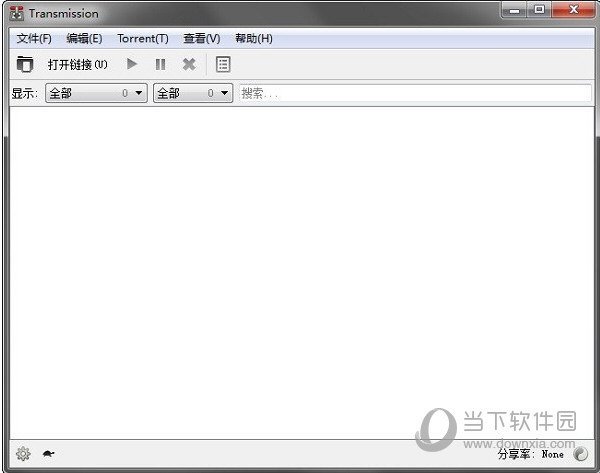Open the gear options menu in status bar
The height and width of the screenshot is (473, 600).
(23, 454)
